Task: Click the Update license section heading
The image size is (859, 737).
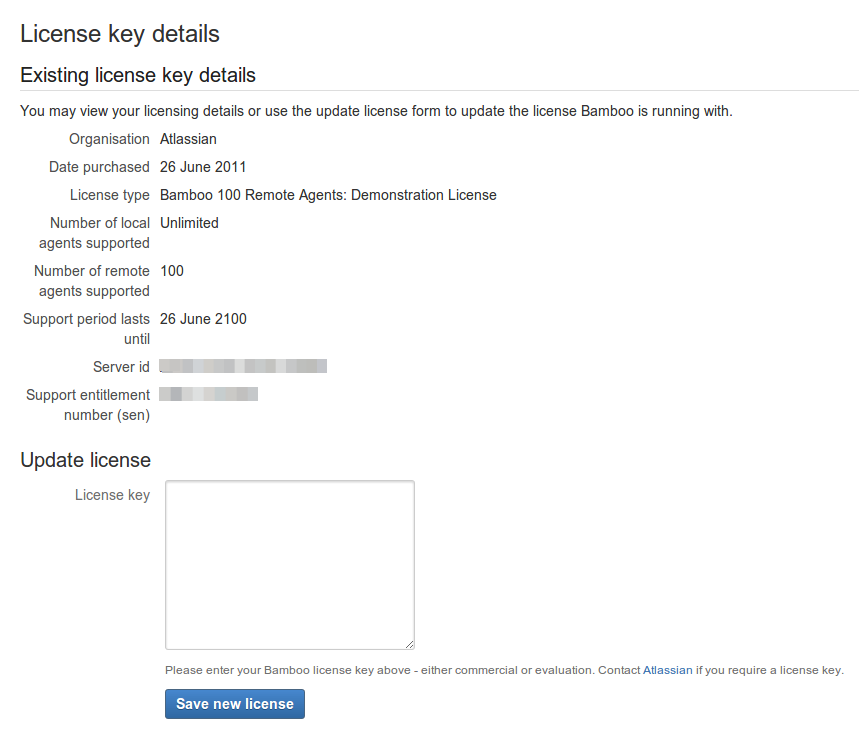Action: (x=85, y=460)
